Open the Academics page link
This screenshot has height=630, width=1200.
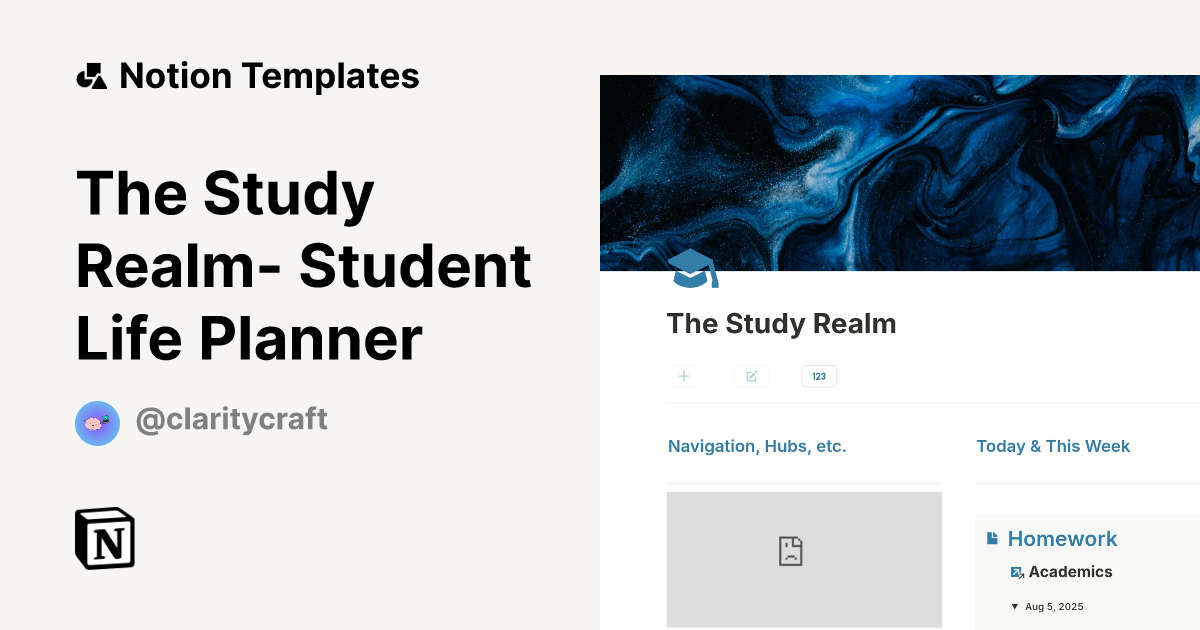pyautogui.click(x=1072, y=571)
